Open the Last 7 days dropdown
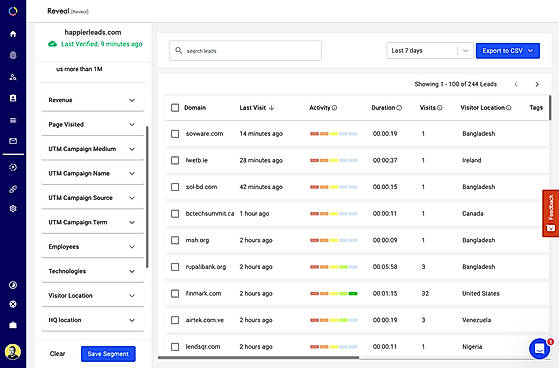Screen dimensions: 559x368 point(430,51)
